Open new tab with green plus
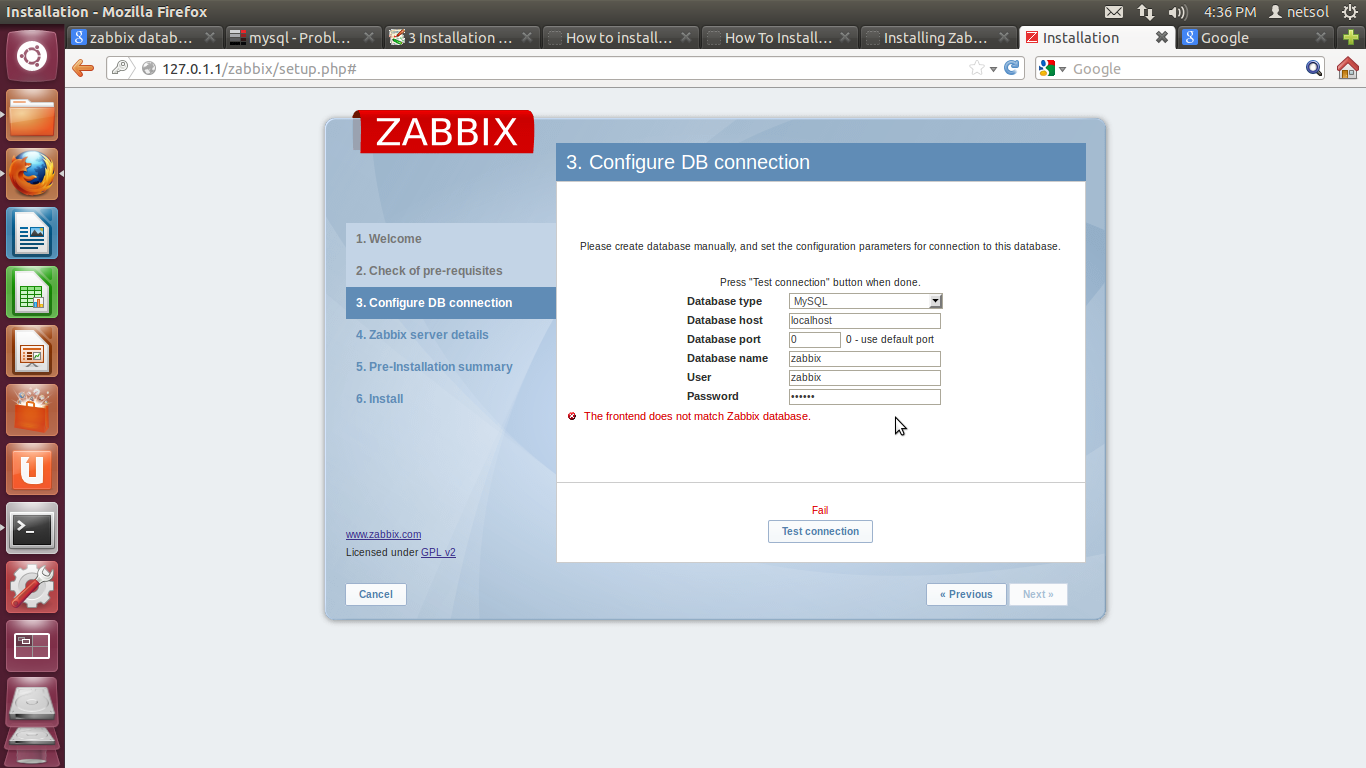This screenshot has height=768, width=1366. 1350,38
